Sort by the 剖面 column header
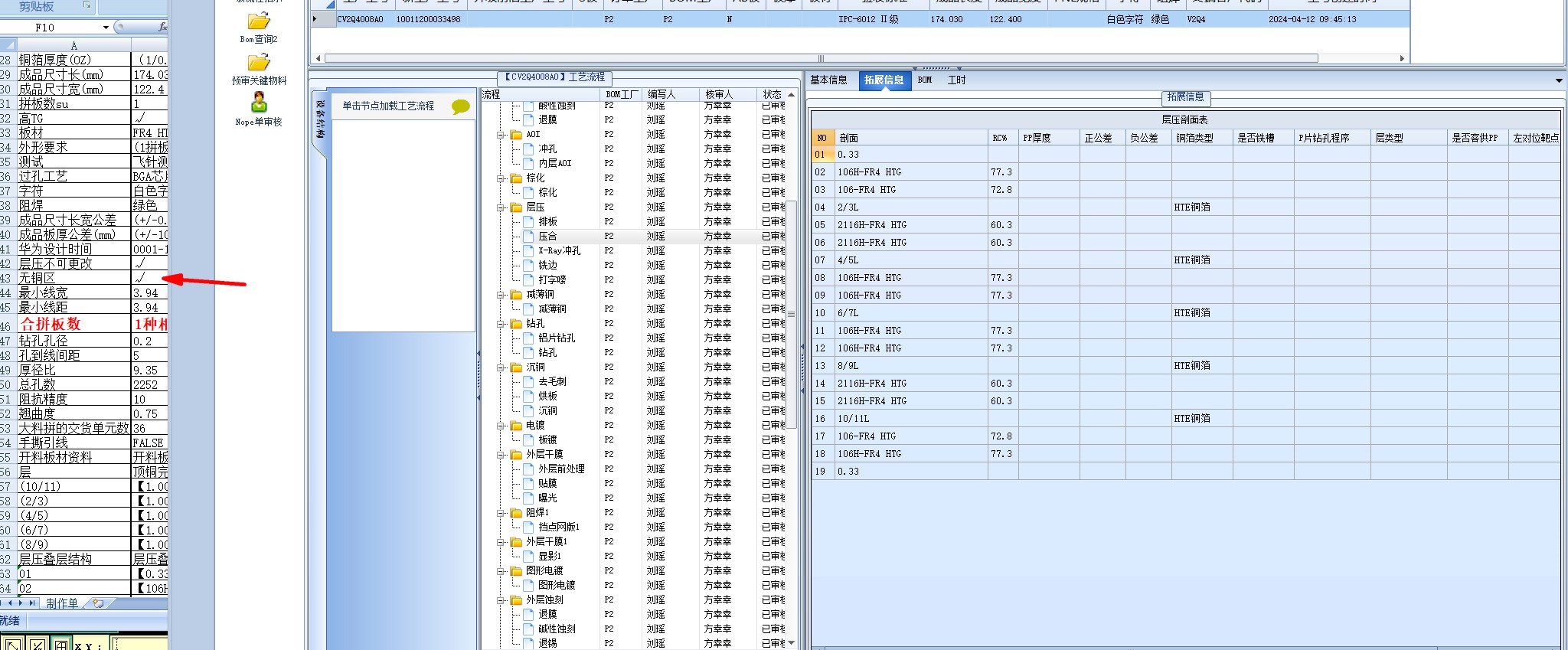 pos(910,138)
